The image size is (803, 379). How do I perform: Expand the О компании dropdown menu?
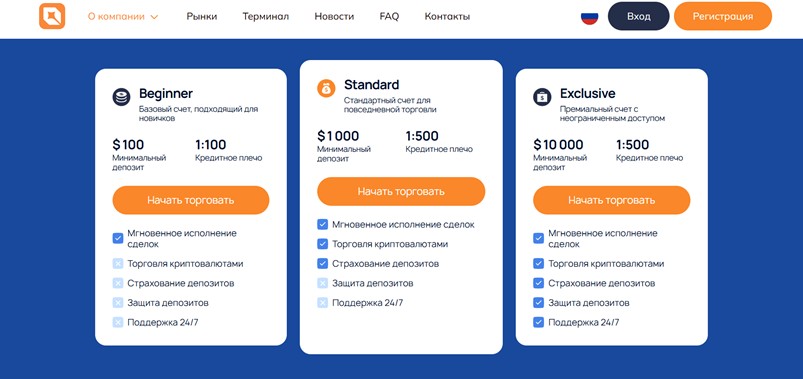click(x=123, y=16)
